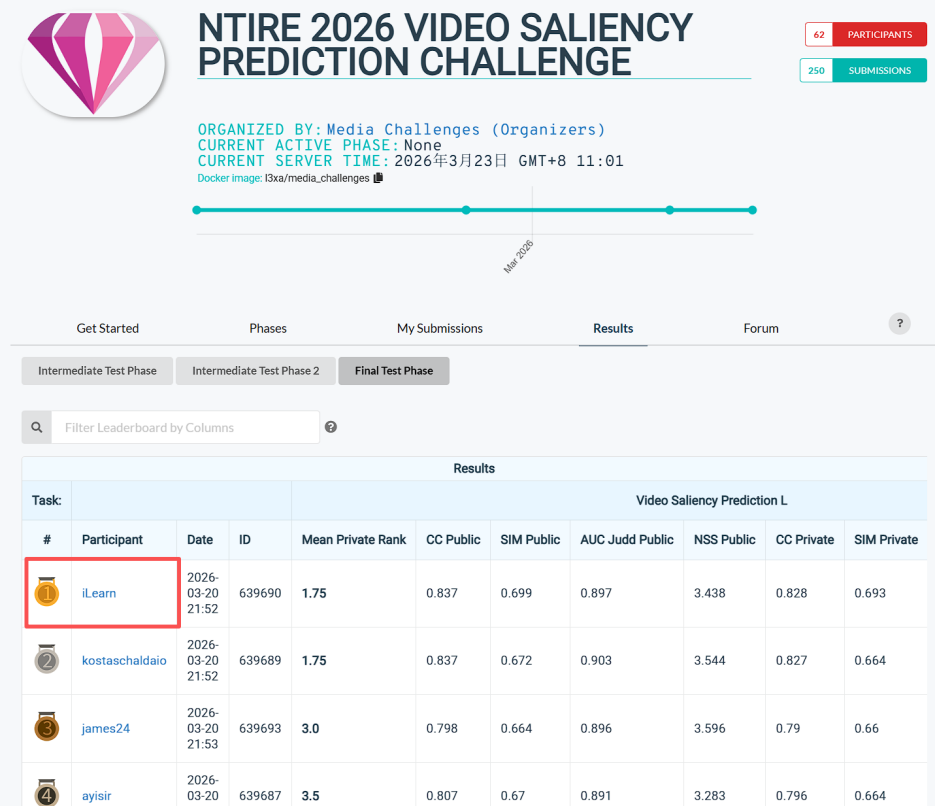The width and height of the screenshot is (935, 806).
Task: Click the help question mark near Forum tab
Action: click(899, 323)
